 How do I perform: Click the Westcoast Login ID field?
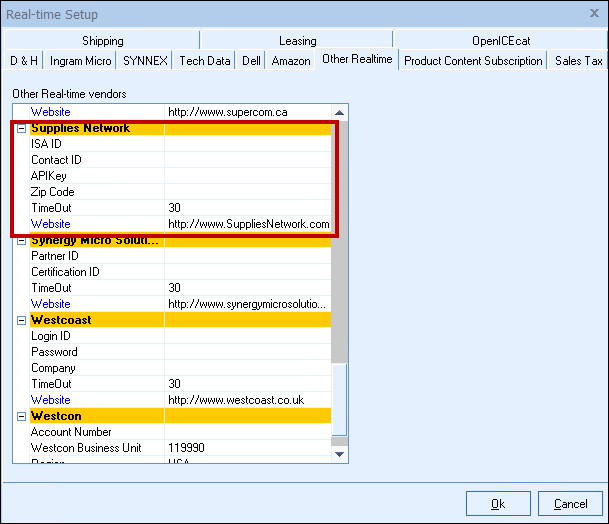point(248,336)
